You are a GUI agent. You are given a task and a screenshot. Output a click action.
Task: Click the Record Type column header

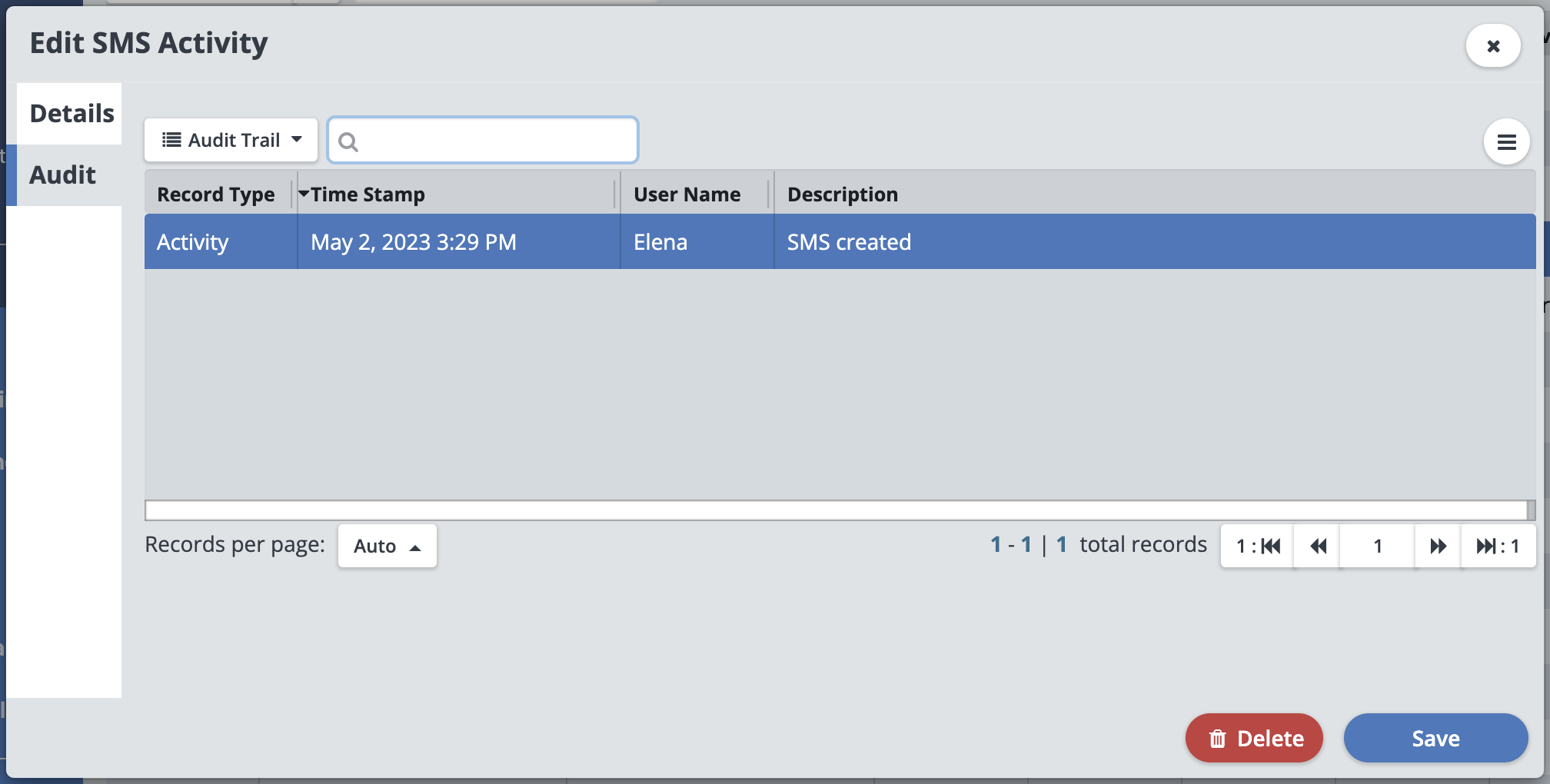click(x=215, y=194)
